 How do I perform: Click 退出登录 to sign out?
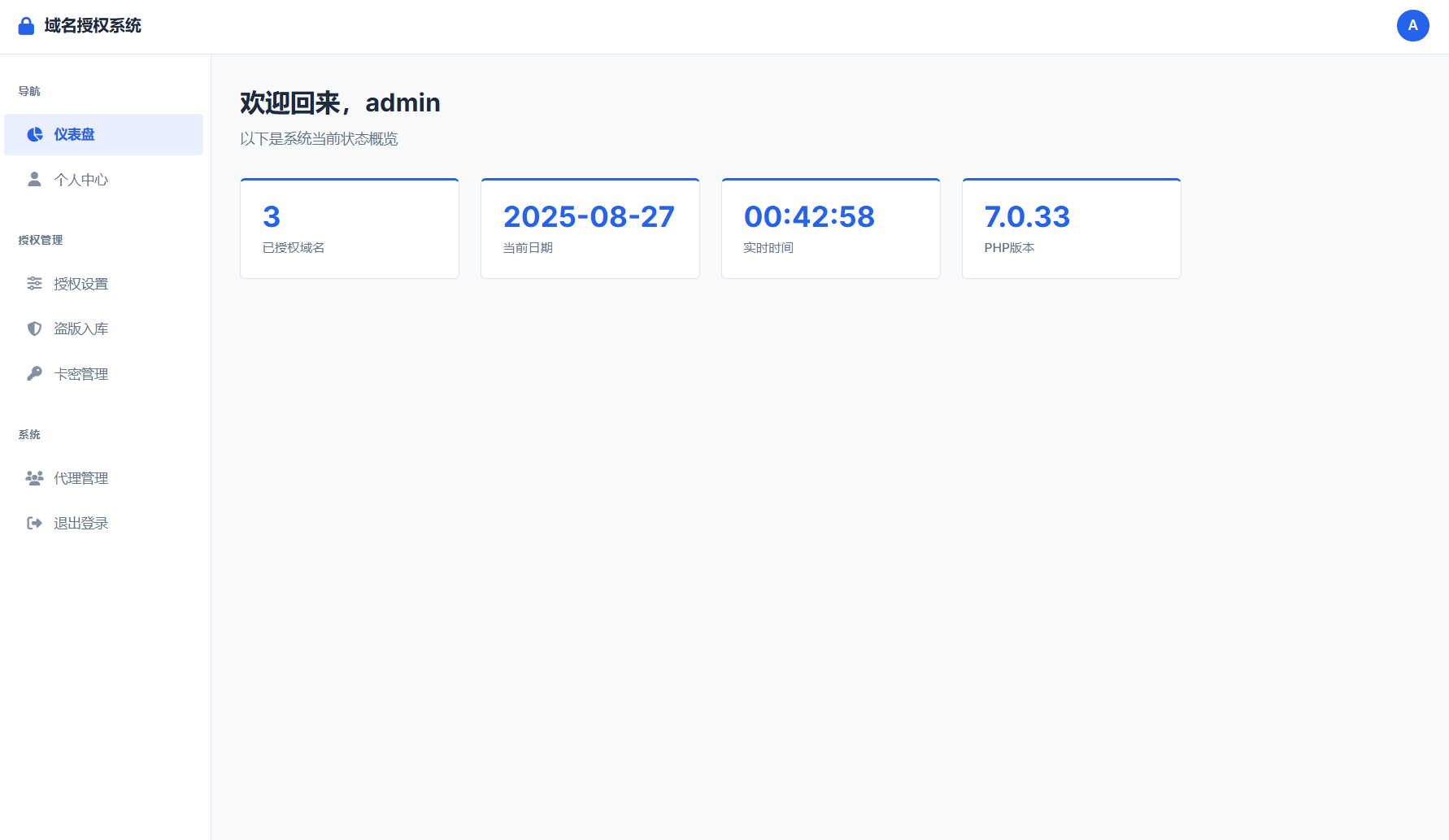click(80, 524)
